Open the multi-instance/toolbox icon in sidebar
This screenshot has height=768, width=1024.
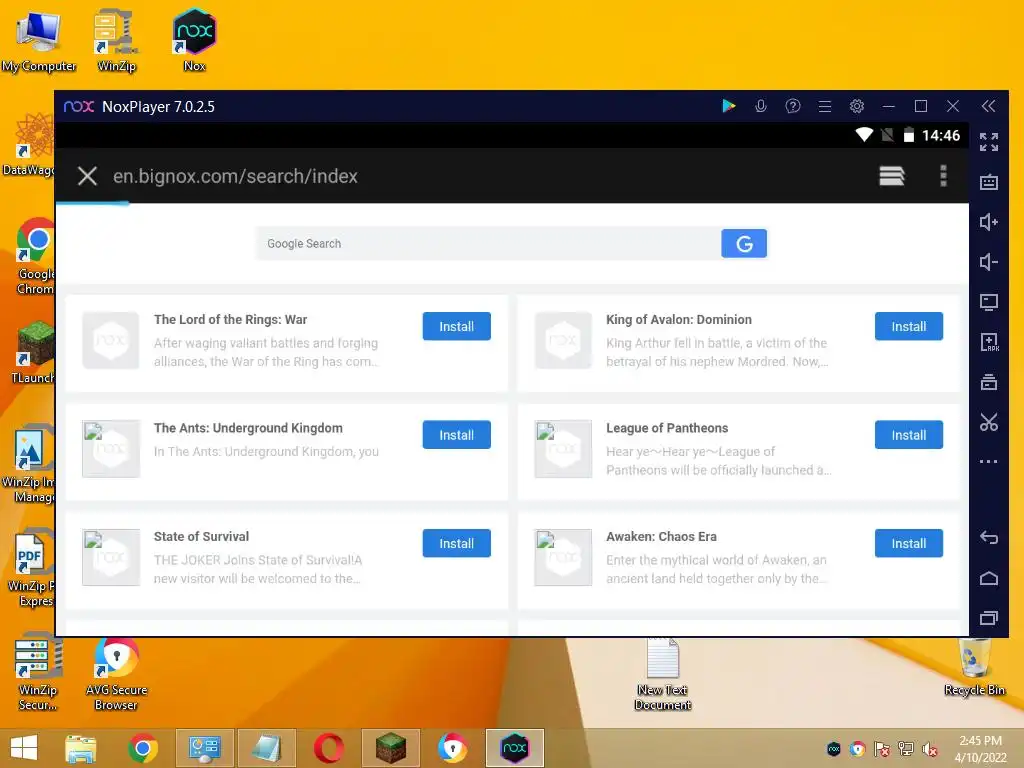point(989,382)
